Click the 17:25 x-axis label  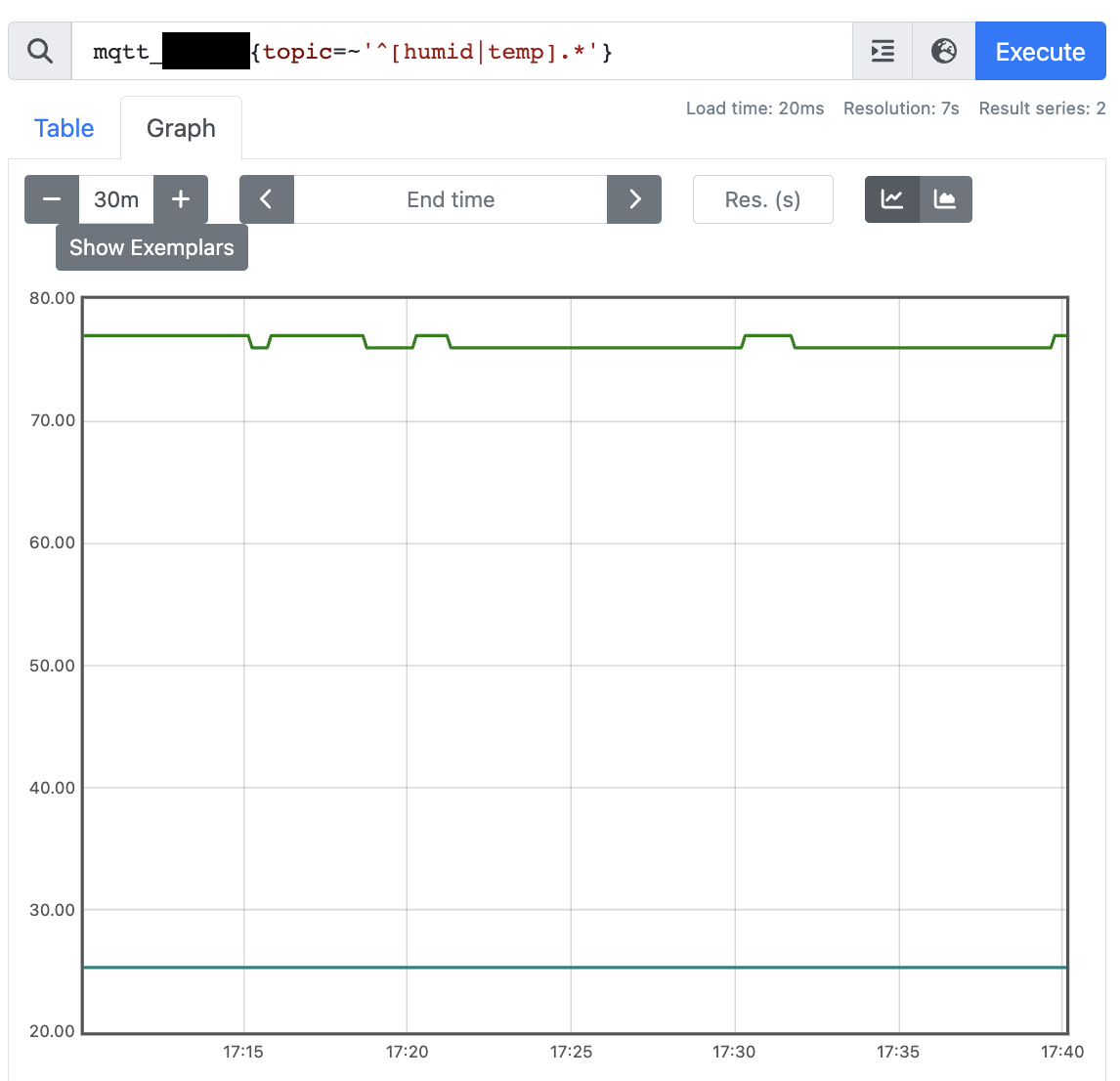pos(571,1052)
